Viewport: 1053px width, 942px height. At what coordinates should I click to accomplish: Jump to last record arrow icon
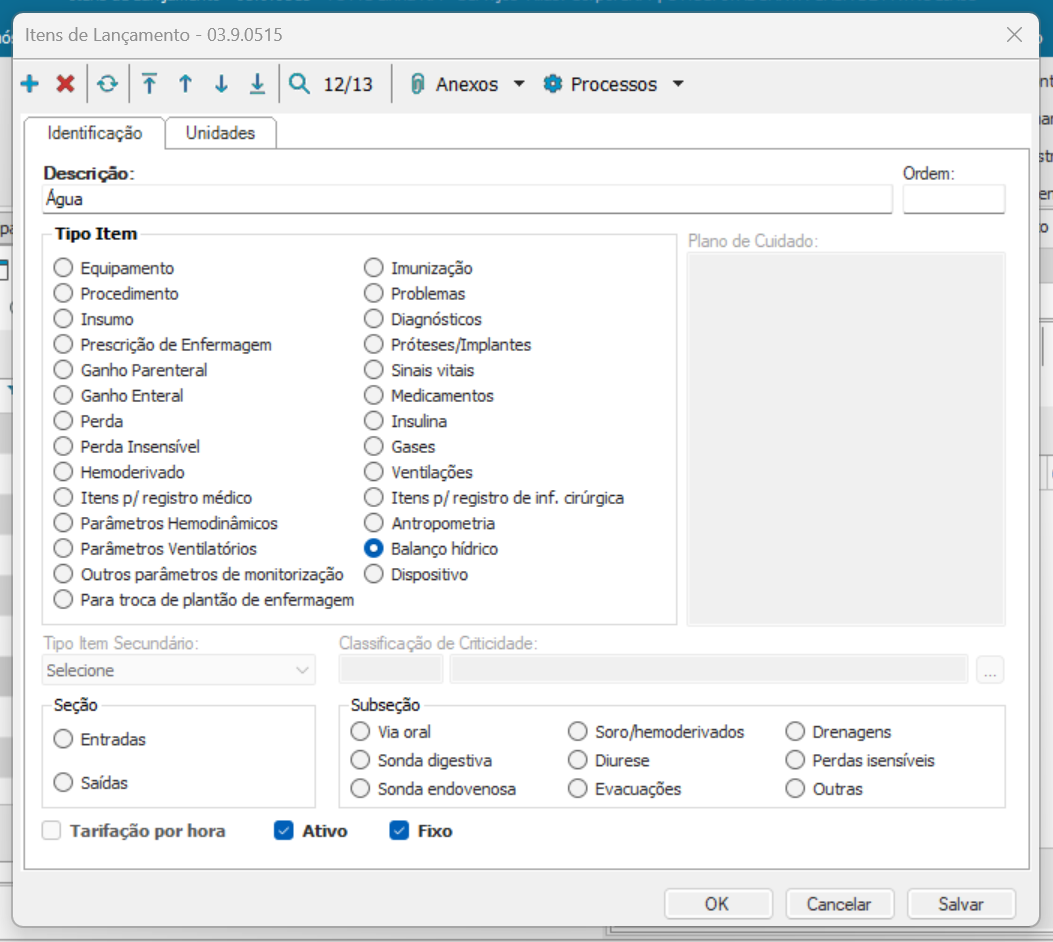click(257, 85)
